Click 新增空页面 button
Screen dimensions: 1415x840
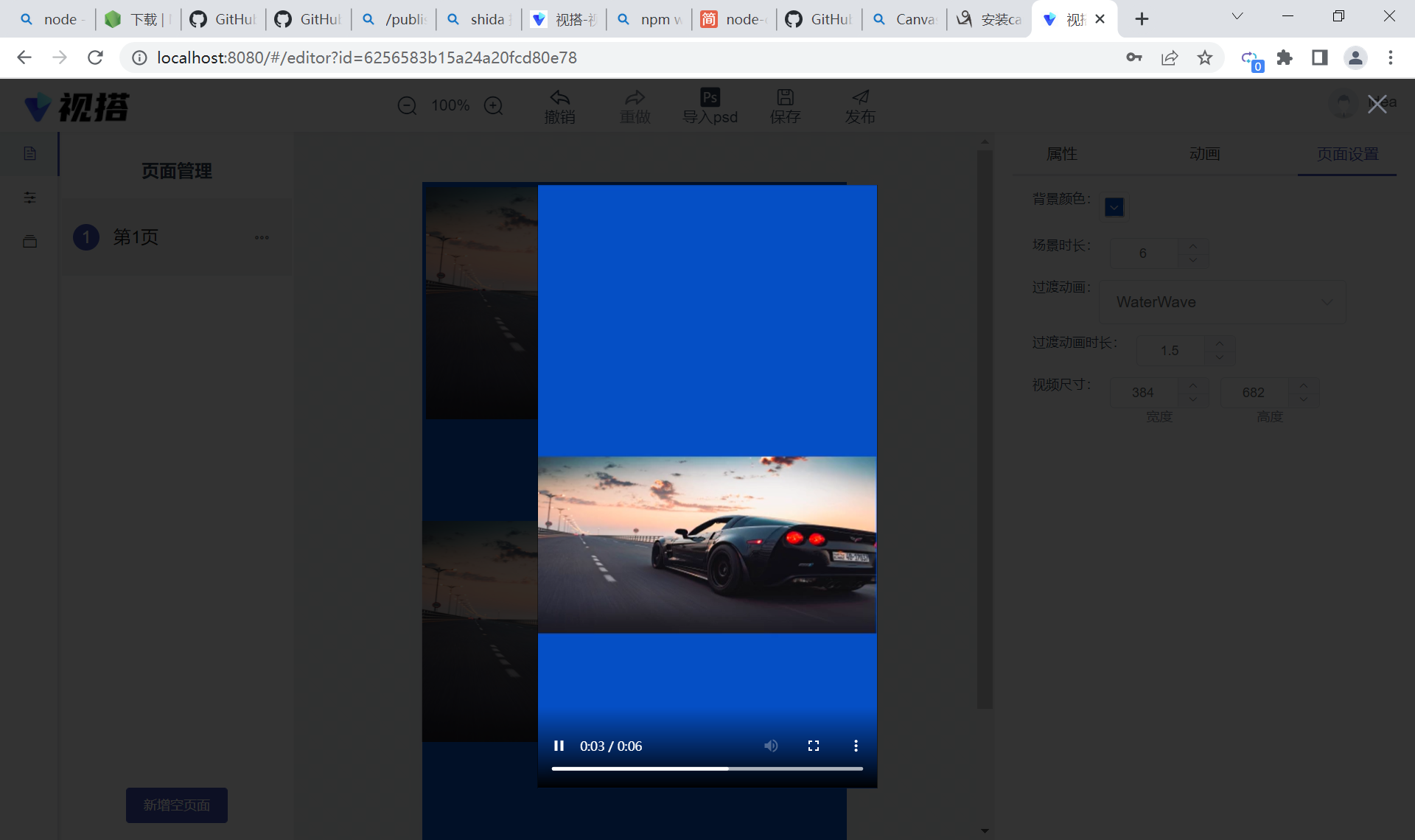click(x=176, y=805)
